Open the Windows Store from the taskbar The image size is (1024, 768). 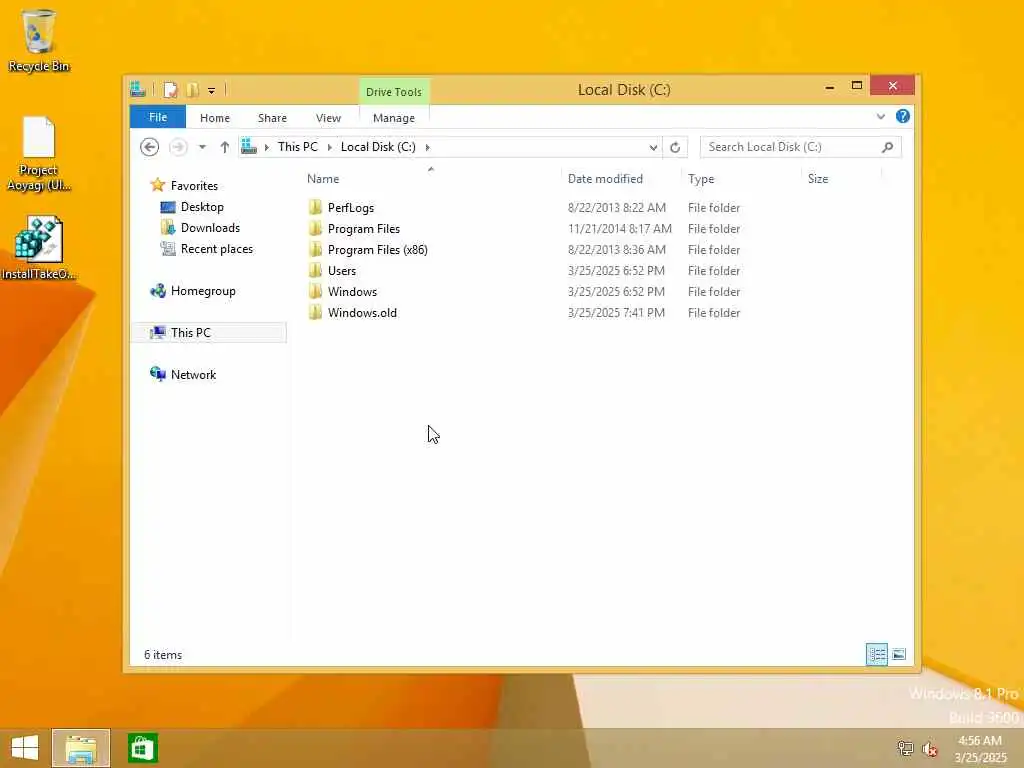click(x=143, y=748)
